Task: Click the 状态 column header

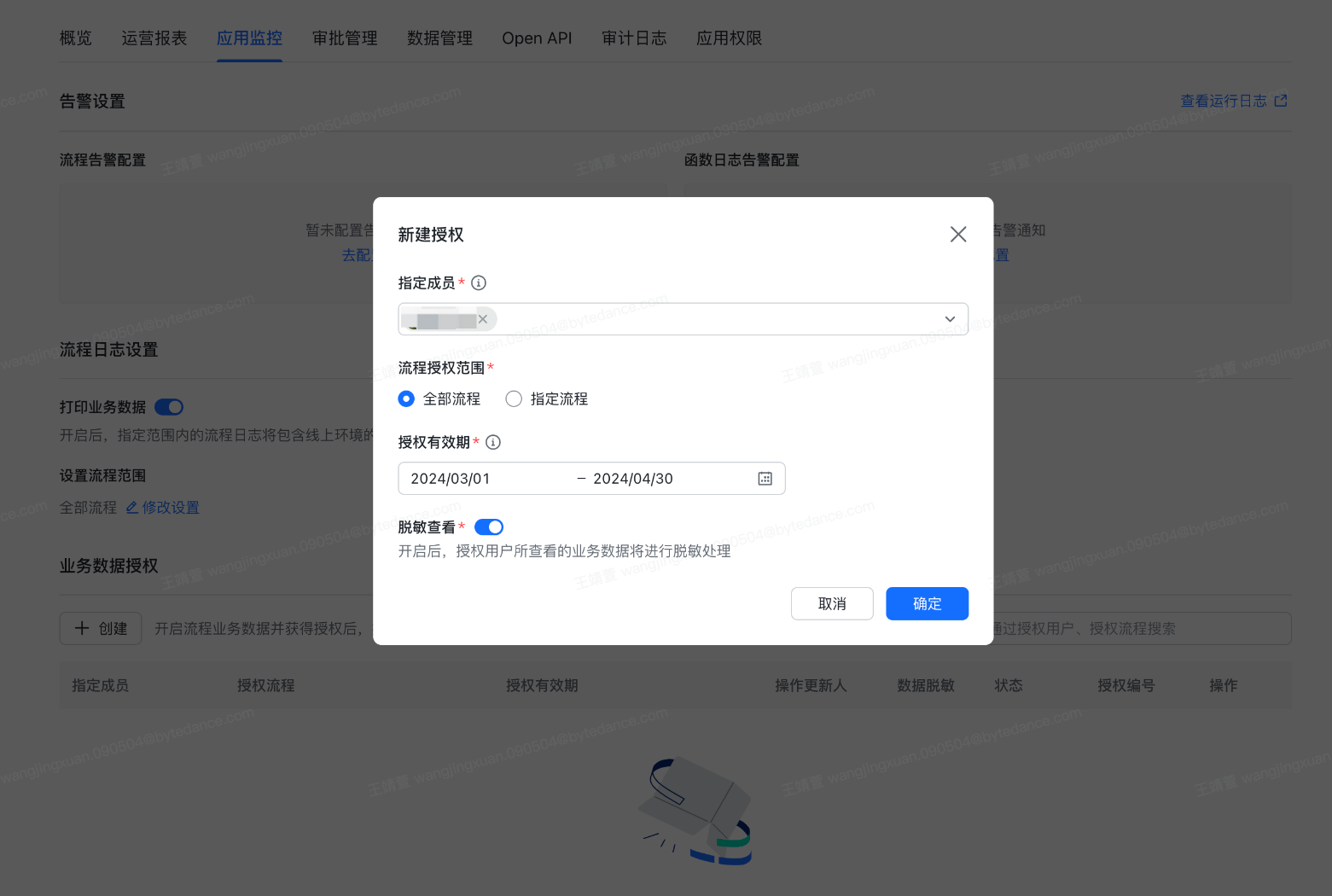Action: [1009, 685]
